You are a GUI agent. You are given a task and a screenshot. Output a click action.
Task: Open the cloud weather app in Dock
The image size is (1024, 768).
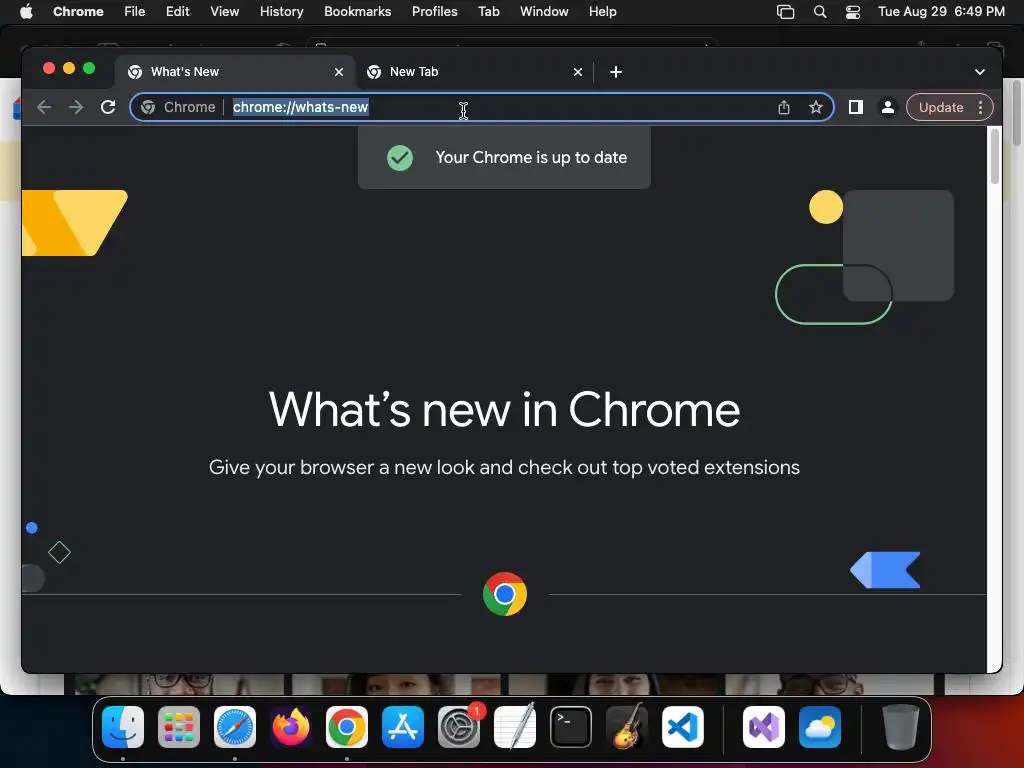click(x=820, y=727)
